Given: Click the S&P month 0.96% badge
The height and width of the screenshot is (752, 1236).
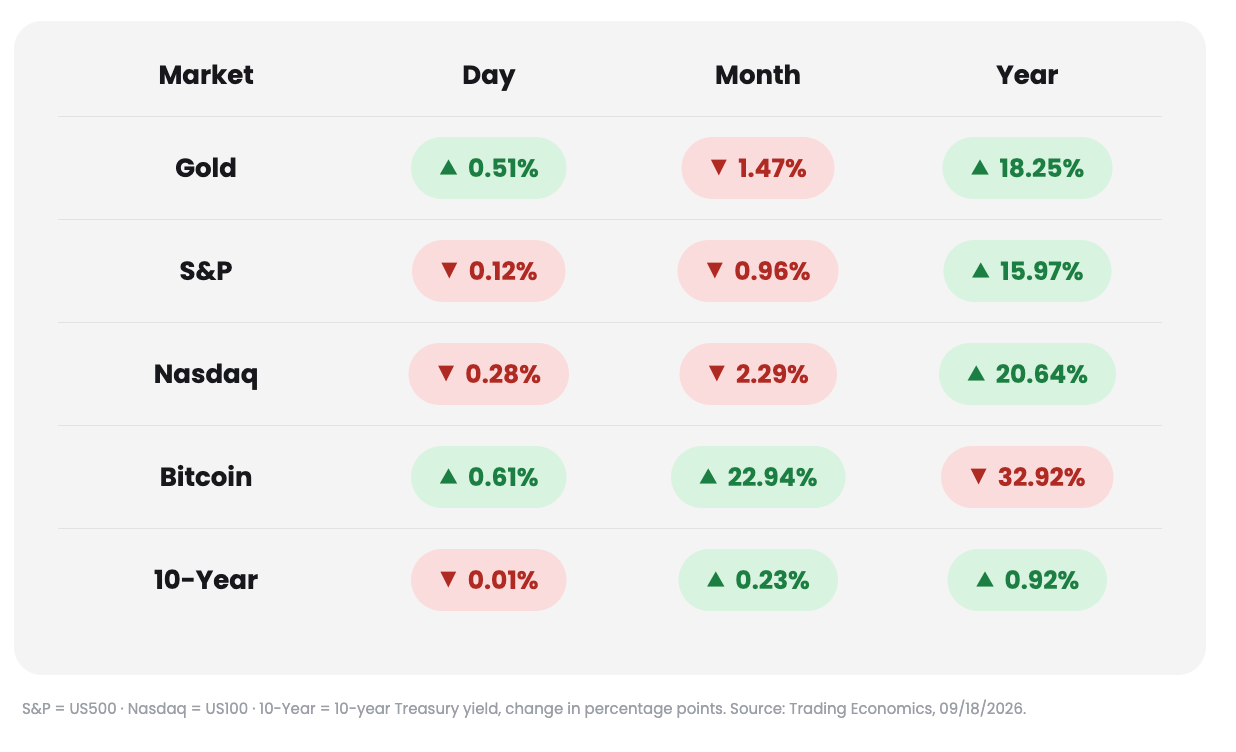Looking at the screenshot, I should (x=758, y=271).
